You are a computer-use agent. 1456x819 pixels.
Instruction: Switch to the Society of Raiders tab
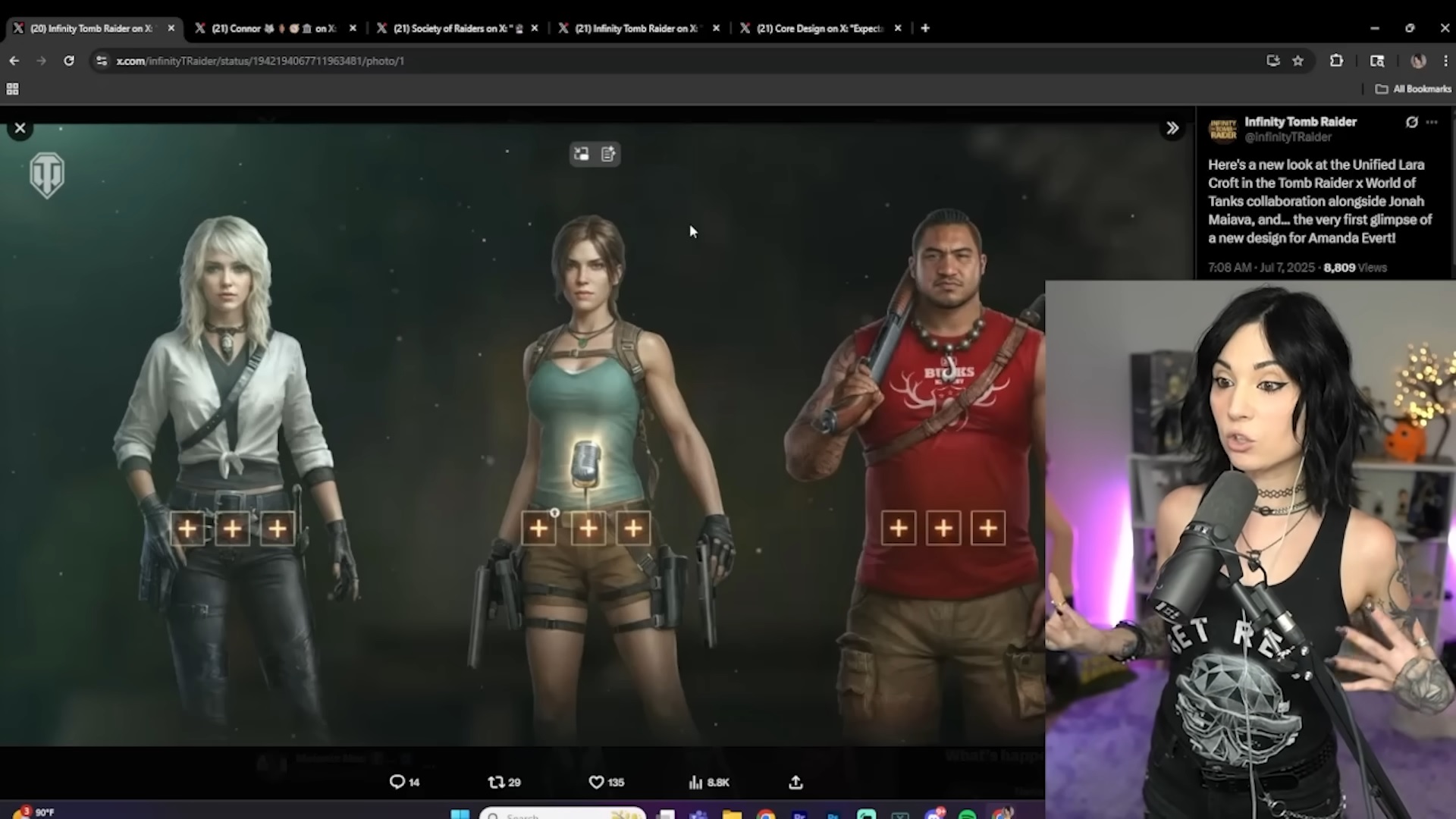click(x=455, y=28)
